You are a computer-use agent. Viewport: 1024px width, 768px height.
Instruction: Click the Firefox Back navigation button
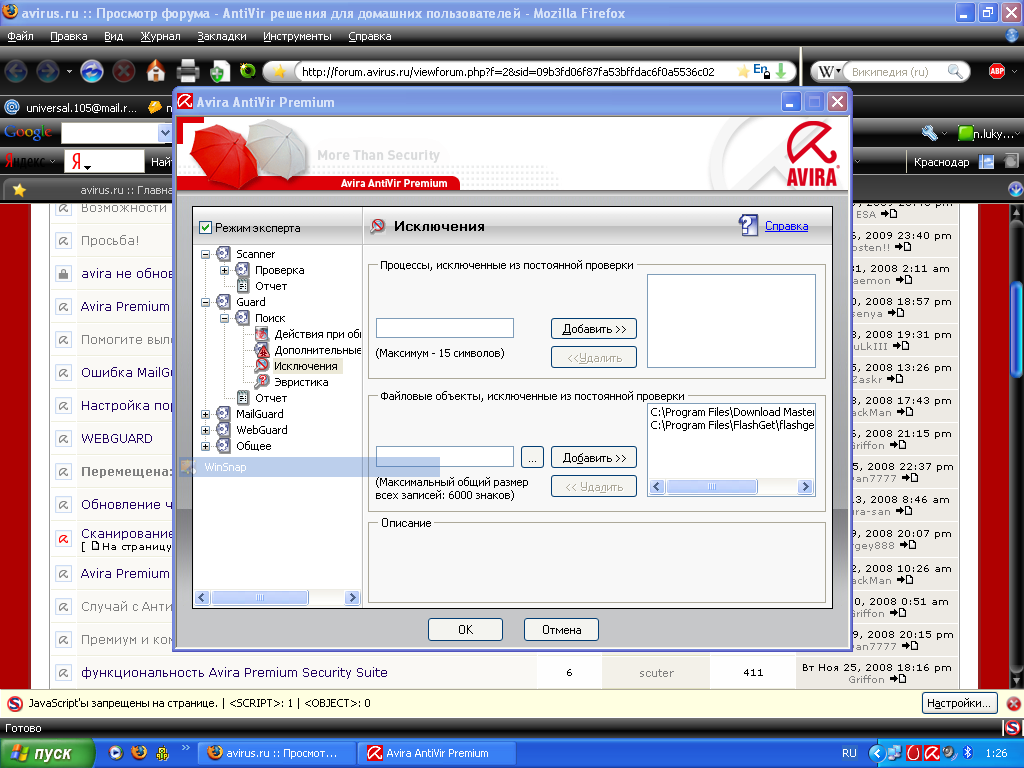16,71
